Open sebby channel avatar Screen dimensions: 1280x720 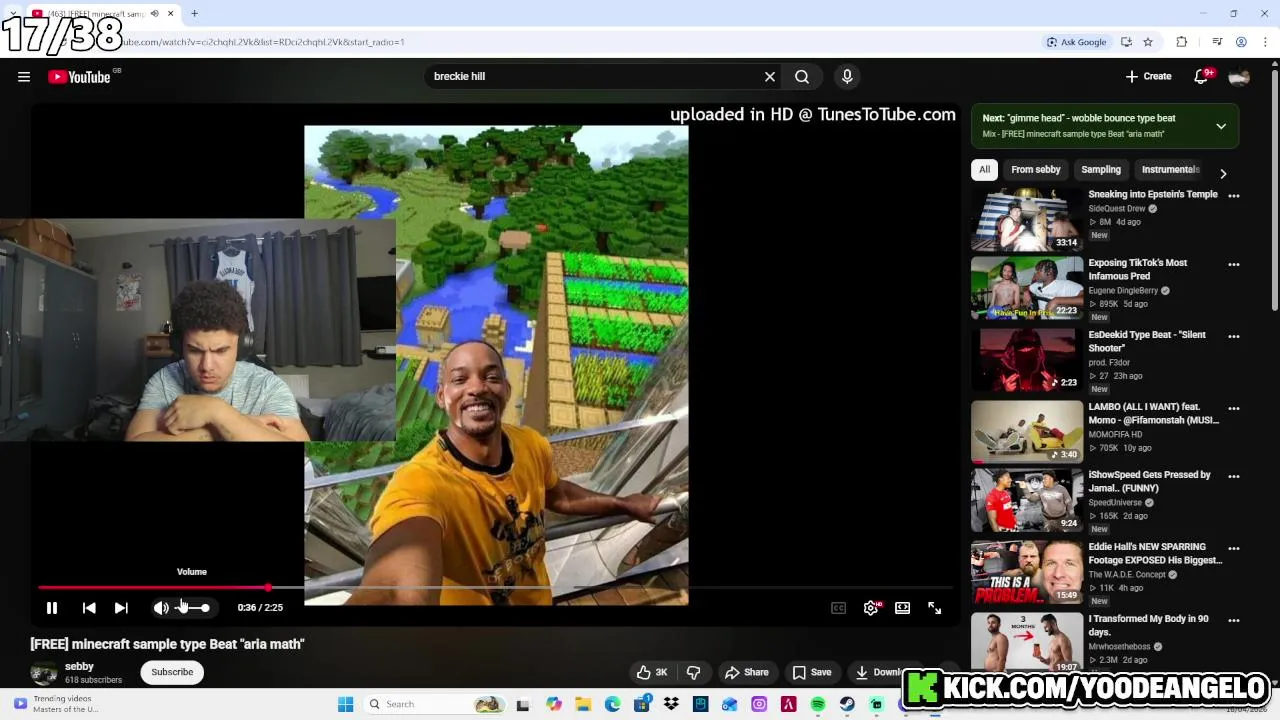click(44, 673)
